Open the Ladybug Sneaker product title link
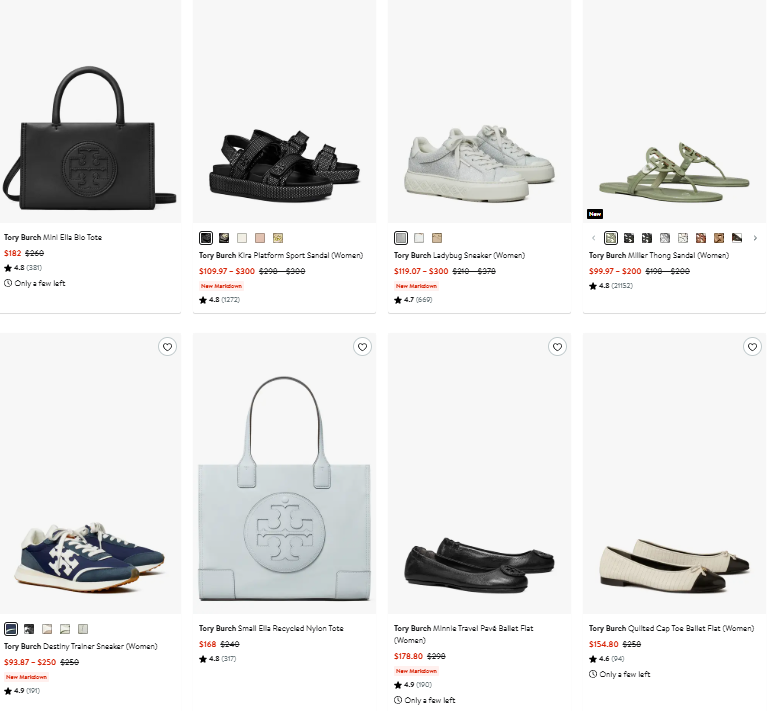The width and height of the screenshot is (767, 711). pos(461,256)
